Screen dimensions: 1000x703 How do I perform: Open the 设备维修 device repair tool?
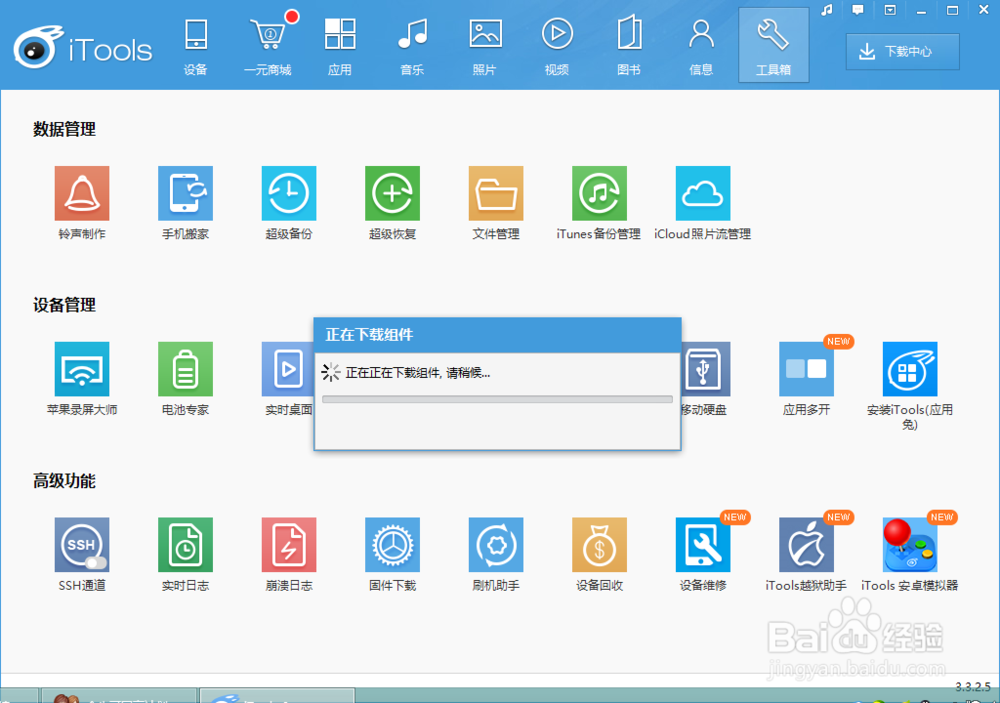tap(703, 545)
